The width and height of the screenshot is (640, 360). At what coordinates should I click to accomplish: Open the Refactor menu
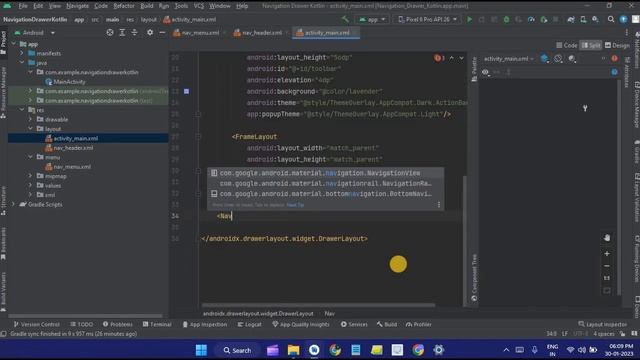pyautogui.click(x=124, y=6)
